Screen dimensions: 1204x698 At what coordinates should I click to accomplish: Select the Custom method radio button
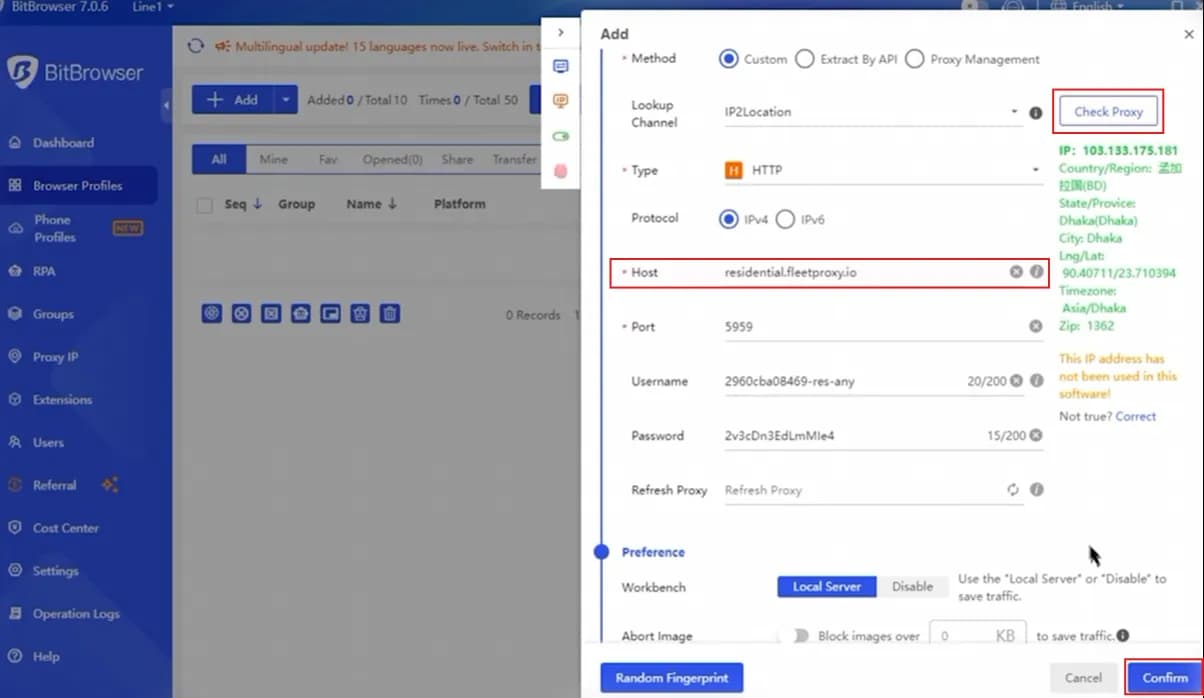pyautogui.click(x=729, y=59)
